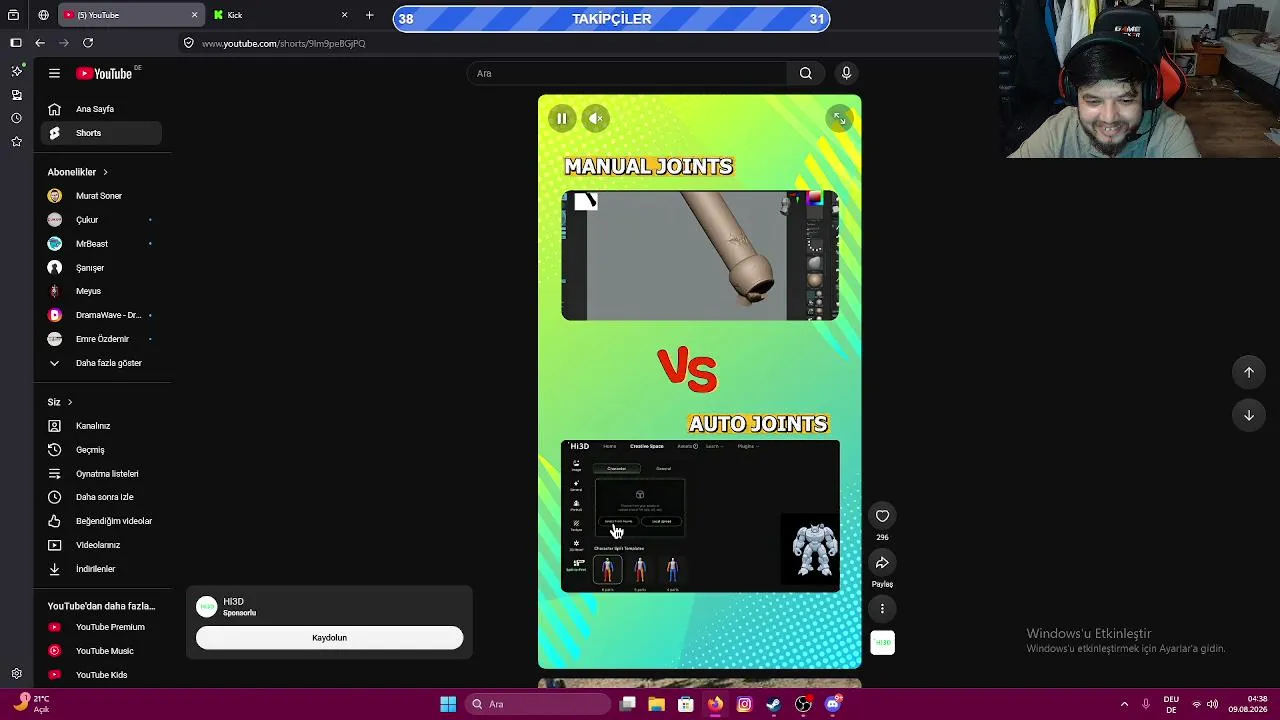This screenshot has width=1280, height=720.
Task: Go back to the previous page
Action: coord(40,43)
